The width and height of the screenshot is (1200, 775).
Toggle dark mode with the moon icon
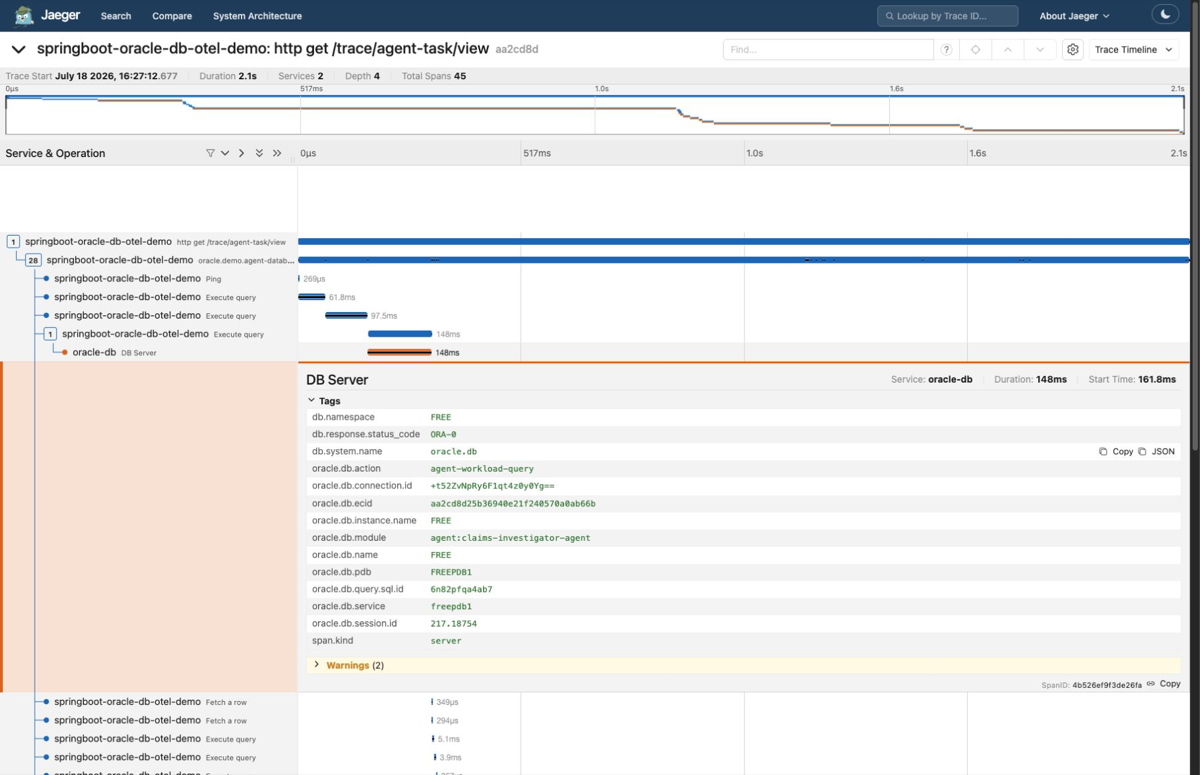(1165, 15)
